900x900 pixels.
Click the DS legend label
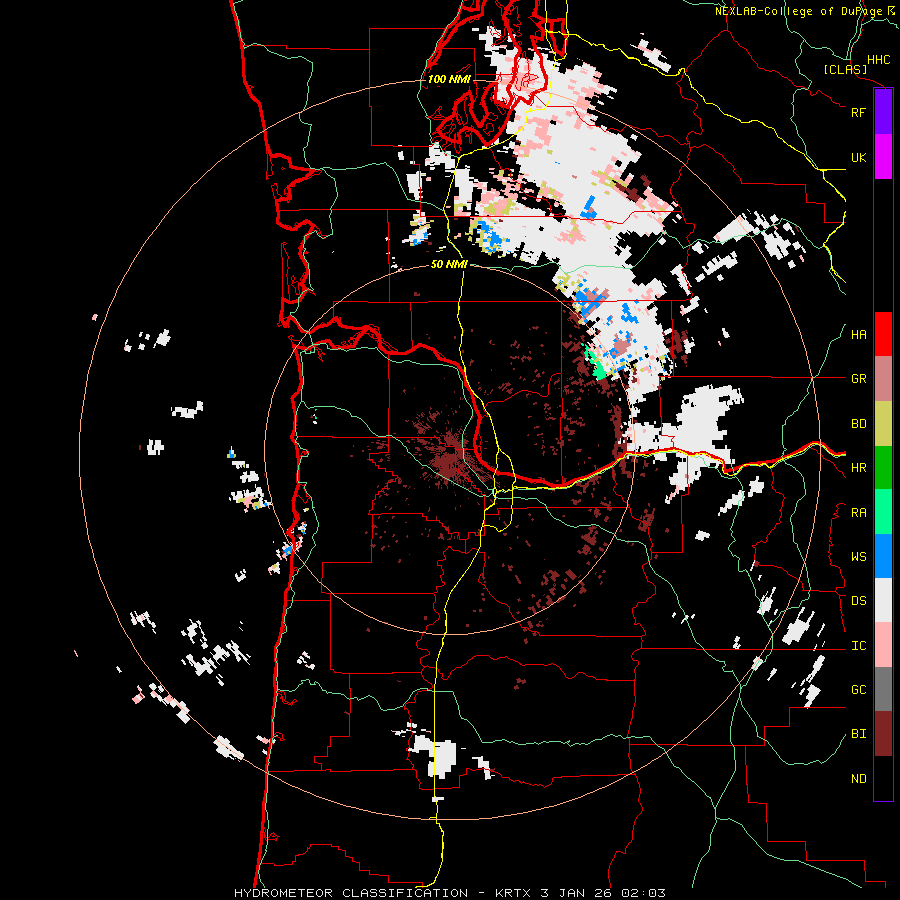pos(858,601)
